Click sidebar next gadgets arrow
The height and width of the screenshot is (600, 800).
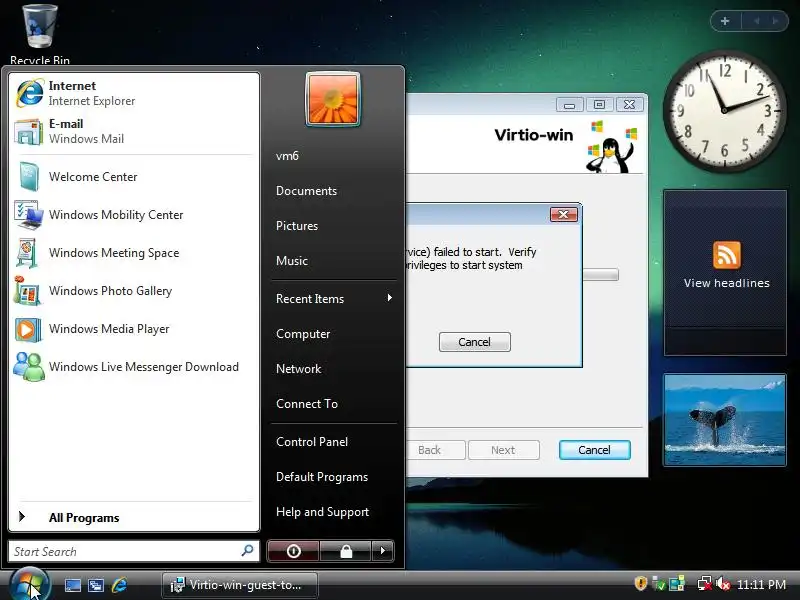[776, 21]
